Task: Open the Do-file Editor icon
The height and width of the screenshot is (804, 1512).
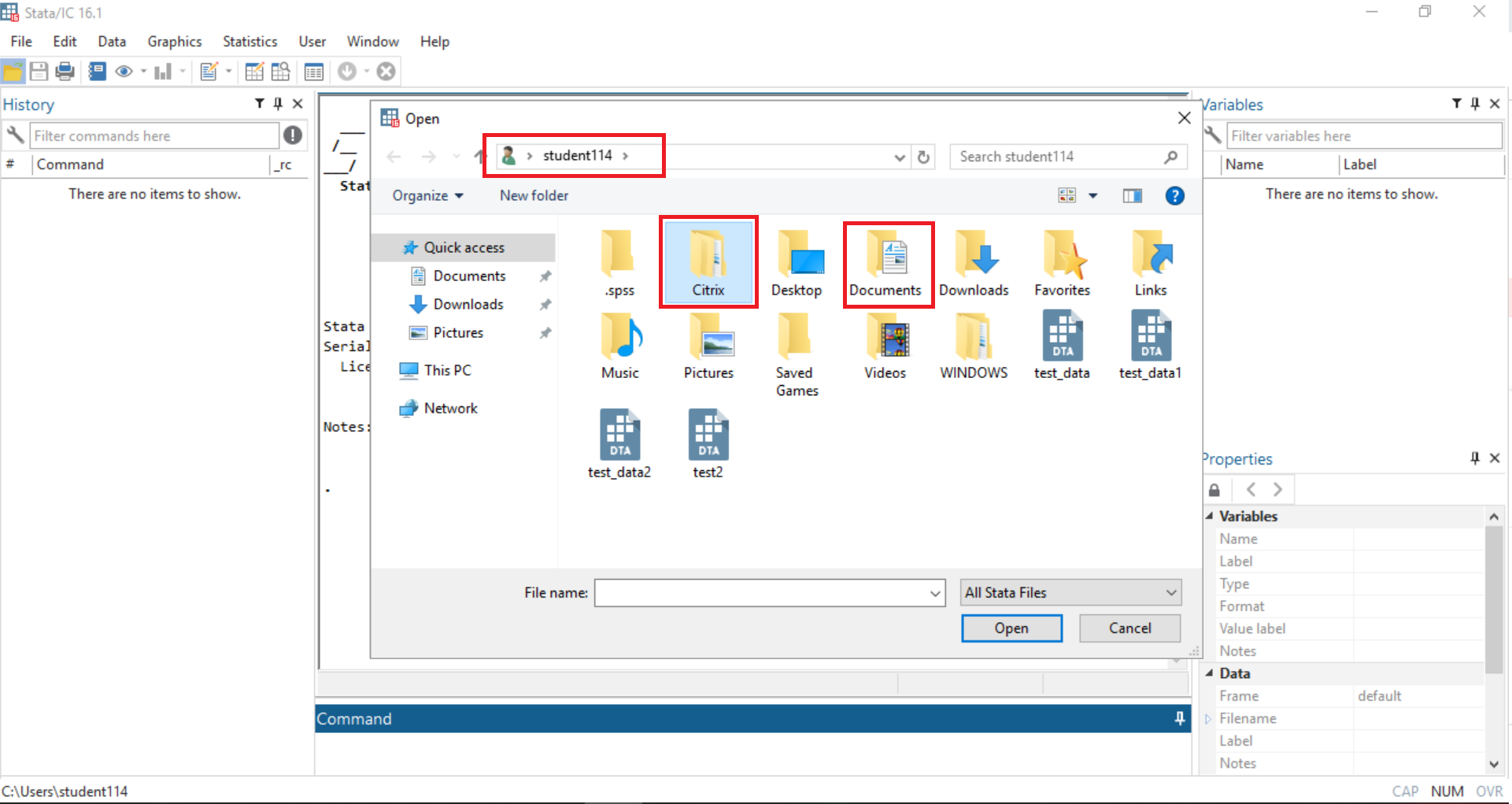Action: pyautogui.click(x=209, y=72)
